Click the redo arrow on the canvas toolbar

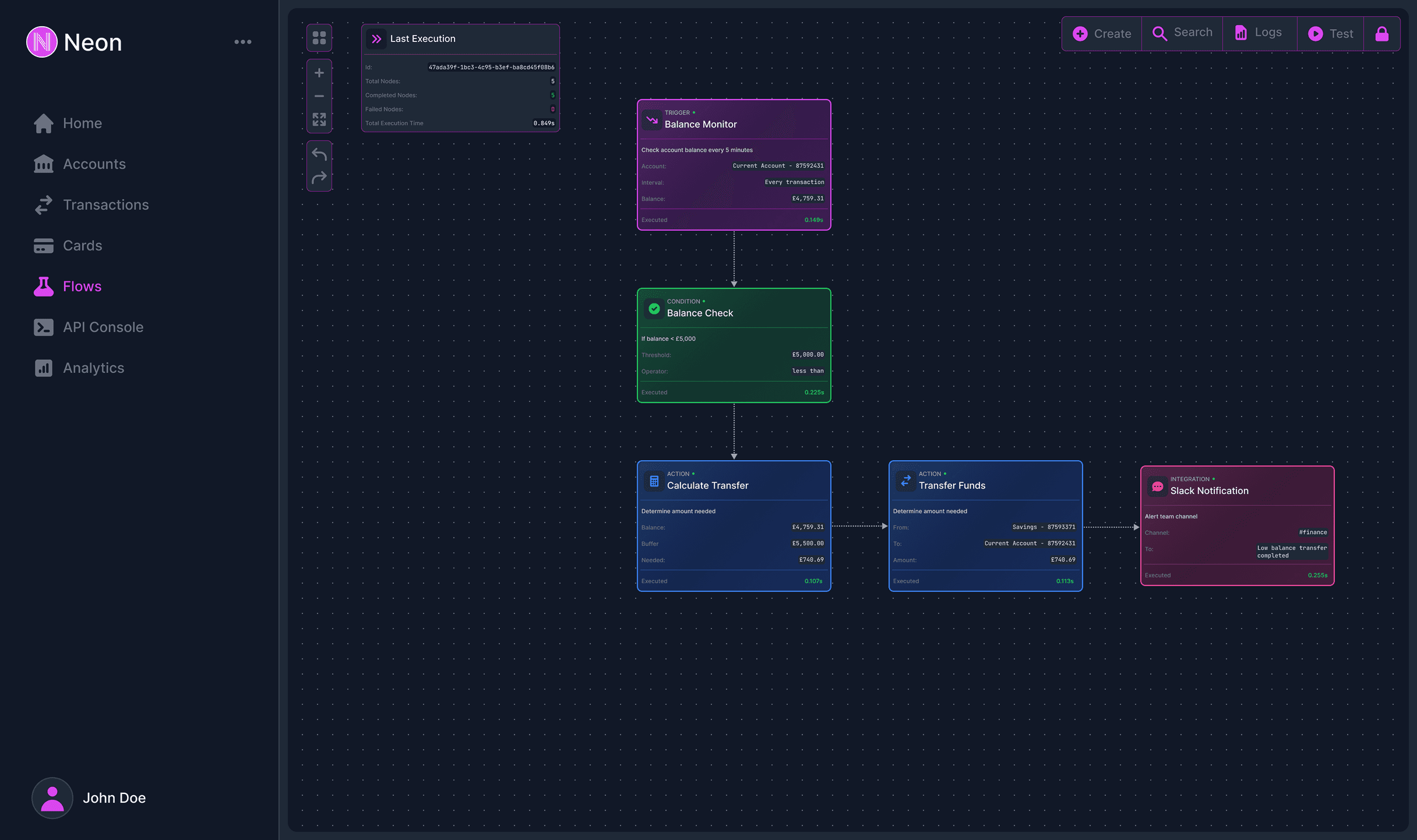pos(319,177)
